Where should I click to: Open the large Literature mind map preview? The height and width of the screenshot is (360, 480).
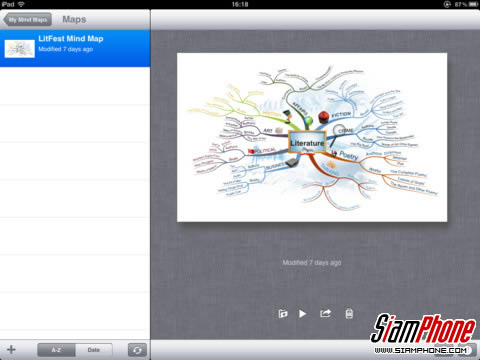click(x=312, y=137)
